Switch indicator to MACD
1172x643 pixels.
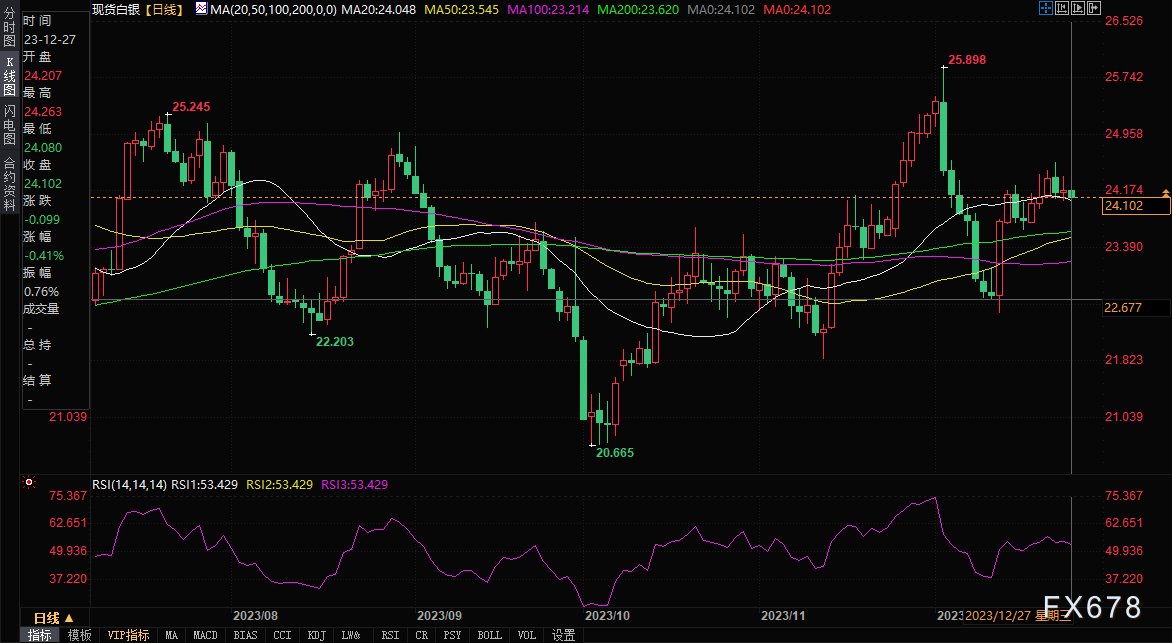[x=205, y=635]
